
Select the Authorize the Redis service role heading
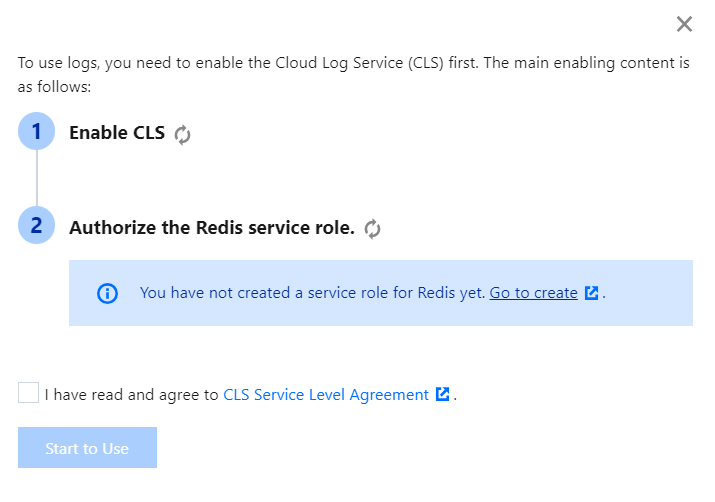(212, 228)
